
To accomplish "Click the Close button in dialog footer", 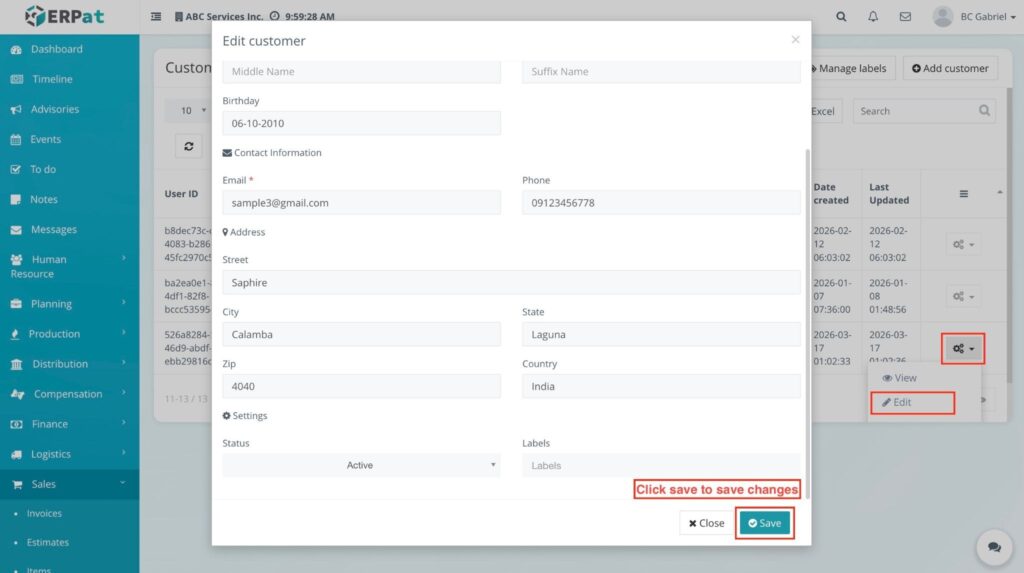I will (x=706, y=523).
